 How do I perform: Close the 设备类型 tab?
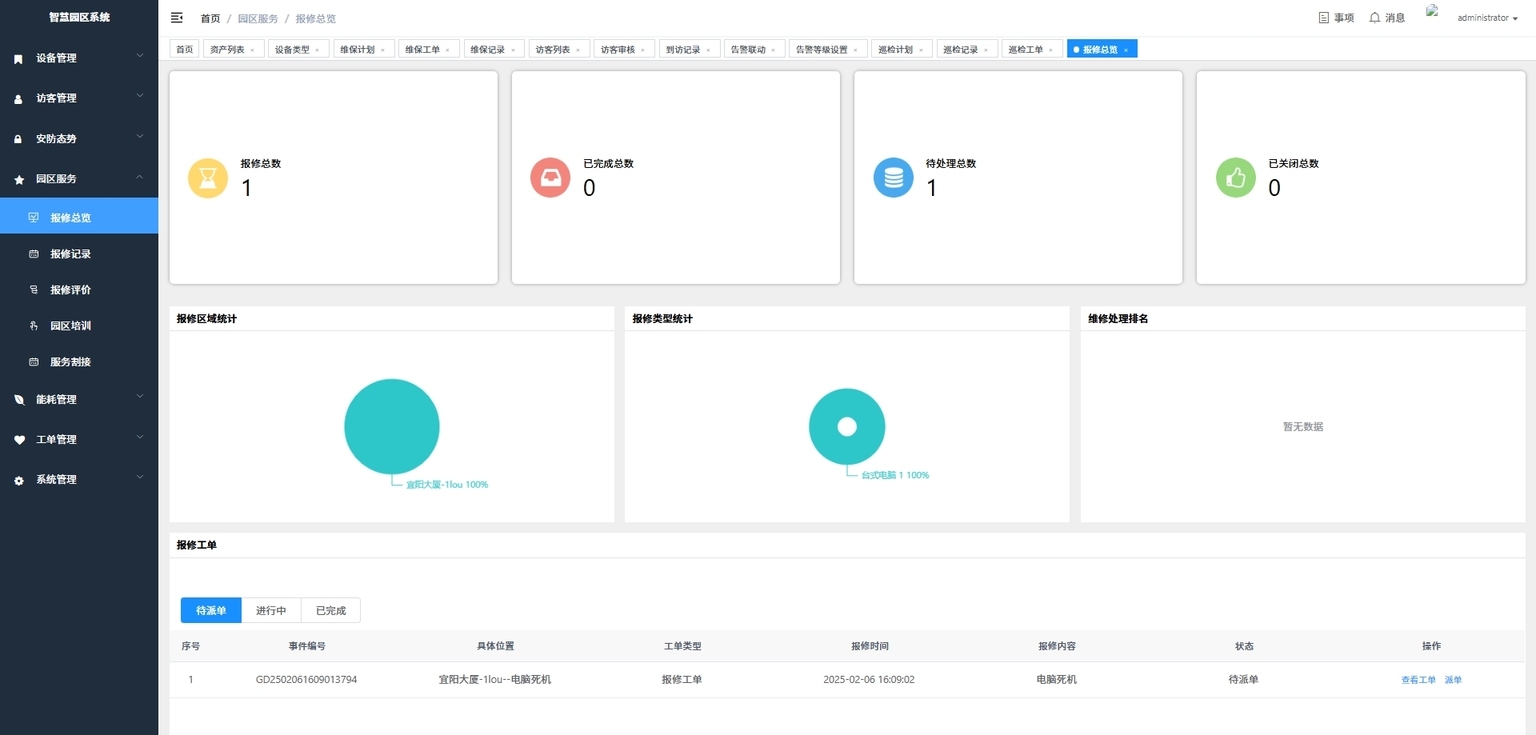click(318, 50)
